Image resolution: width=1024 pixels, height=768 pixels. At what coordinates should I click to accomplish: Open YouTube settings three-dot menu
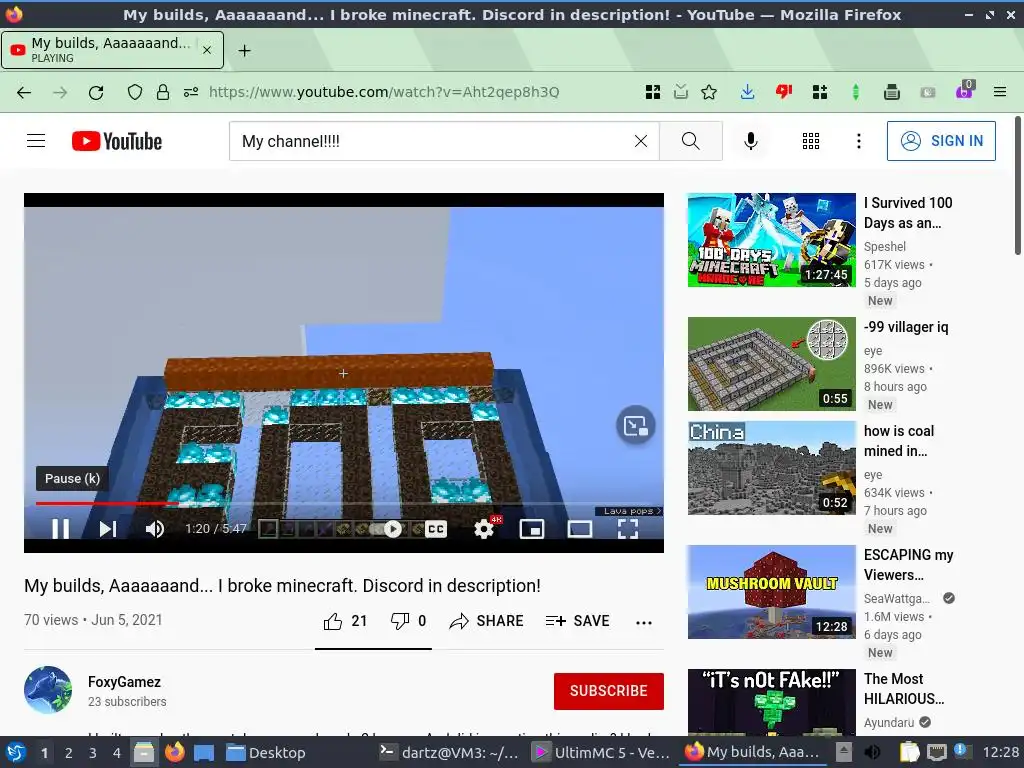(x=859, y=141)
